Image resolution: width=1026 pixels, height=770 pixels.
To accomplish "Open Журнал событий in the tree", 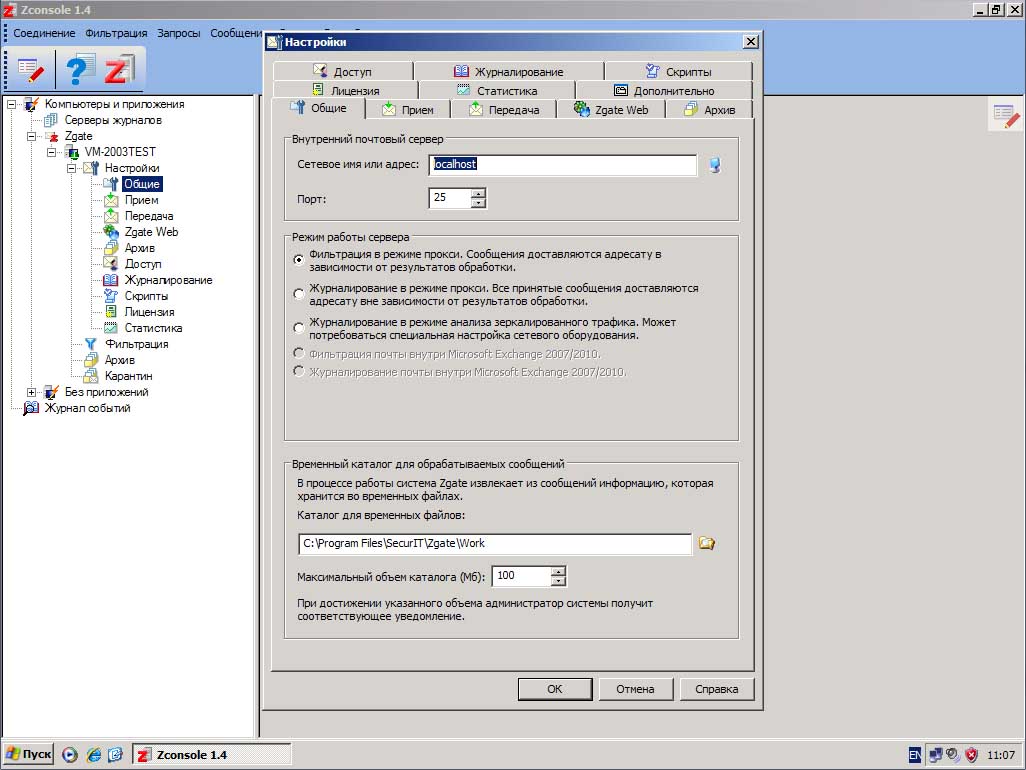I will (x=87, y=408).
